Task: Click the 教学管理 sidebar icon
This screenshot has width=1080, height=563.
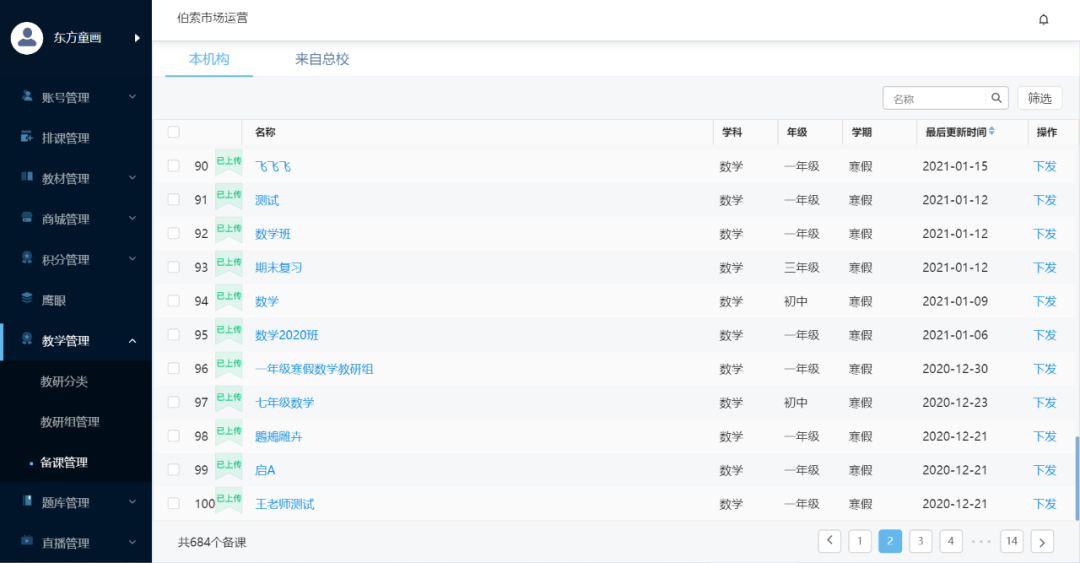Action: coord(27,339)
